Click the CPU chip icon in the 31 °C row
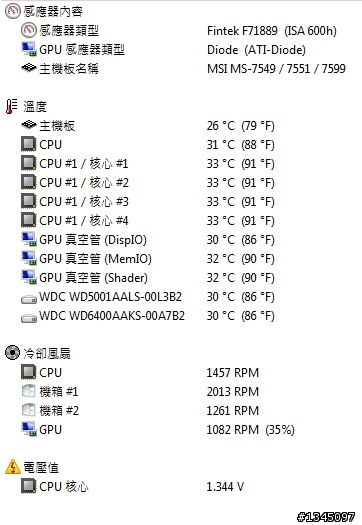The height and width of the screenshot is (525, 362). (28, 144)
